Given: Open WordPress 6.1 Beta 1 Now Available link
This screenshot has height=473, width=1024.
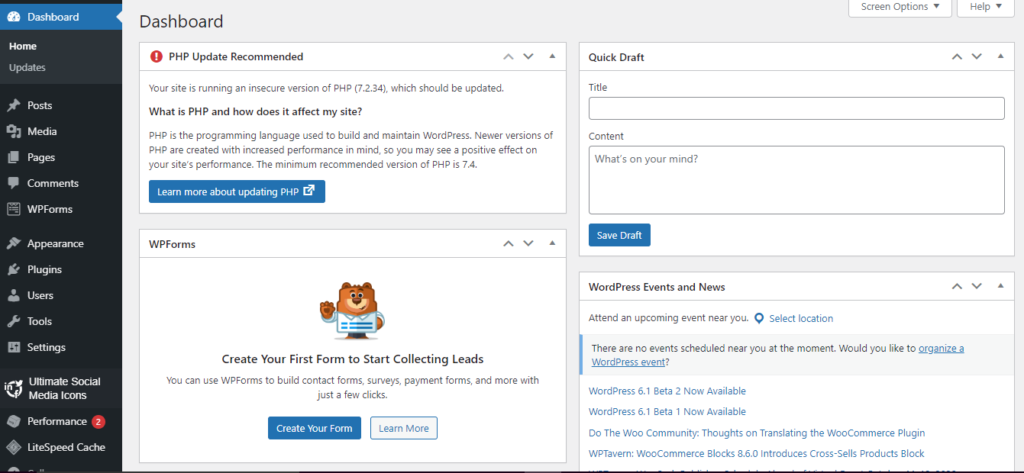Looking at the screenshot, I should 667,412.
